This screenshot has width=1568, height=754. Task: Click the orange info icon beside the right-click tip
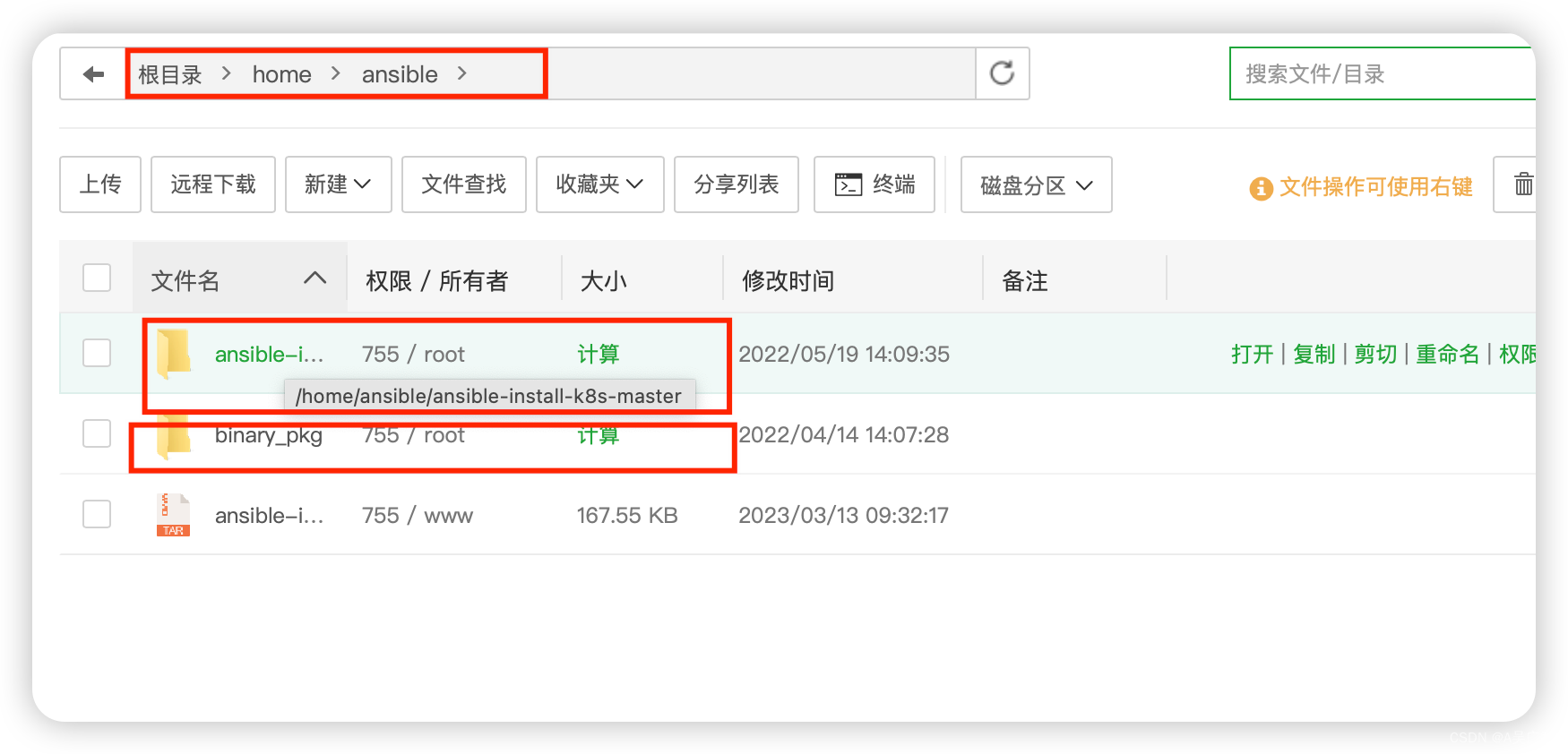(x=1261, y=188)
